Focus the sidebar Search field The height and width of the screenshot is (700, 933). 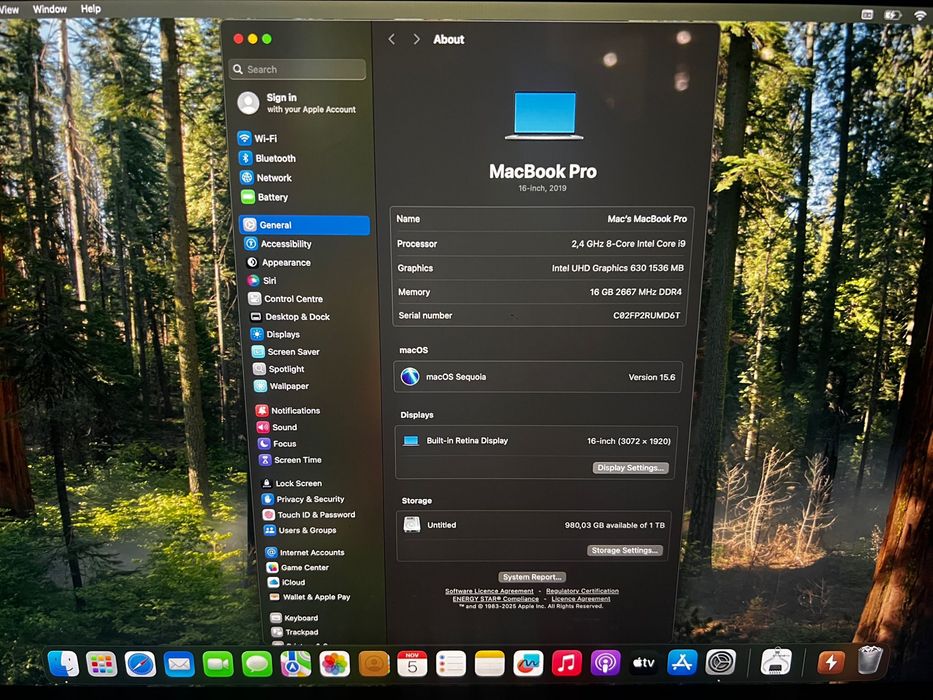[x=297, y=69]
